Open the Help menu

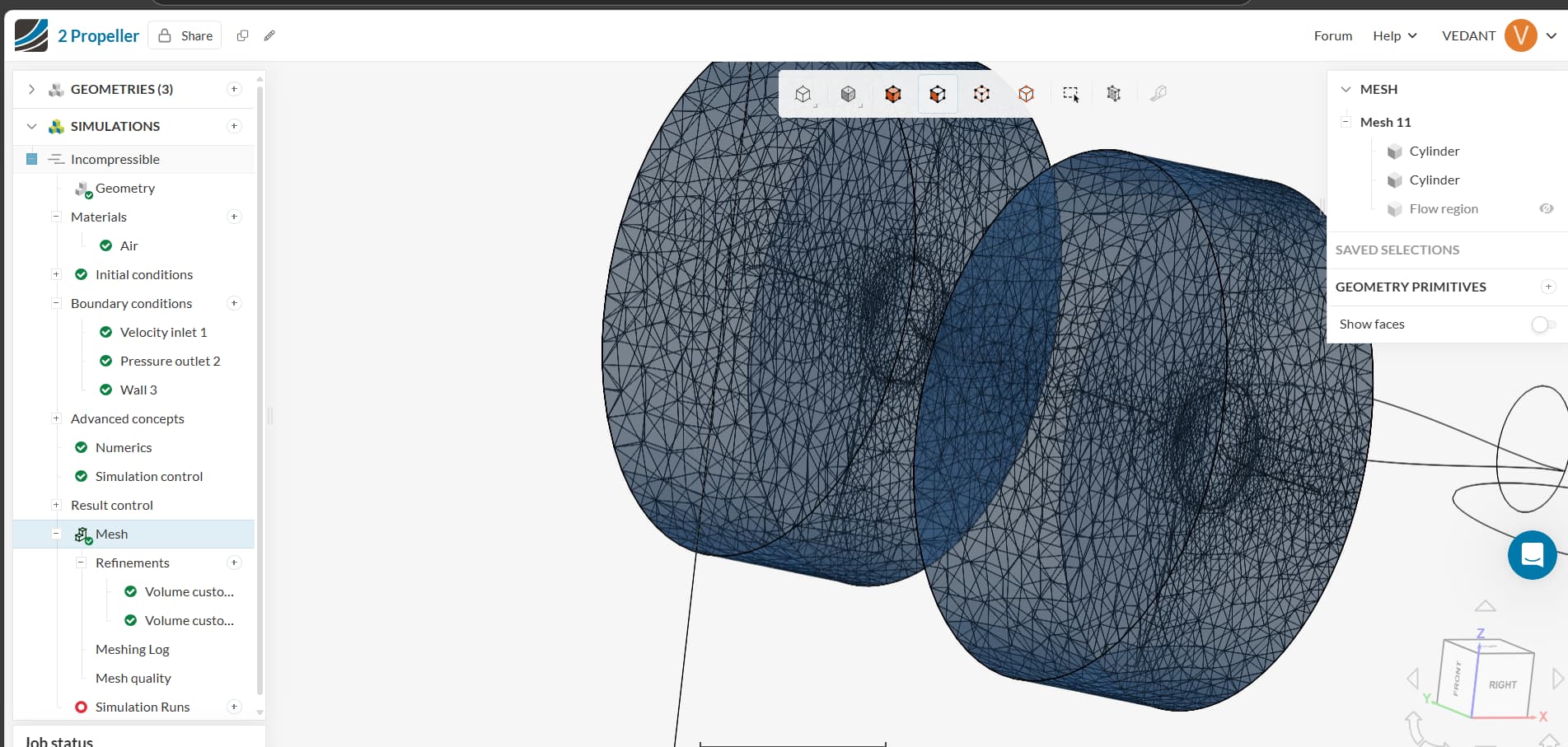click(1394, 35)
